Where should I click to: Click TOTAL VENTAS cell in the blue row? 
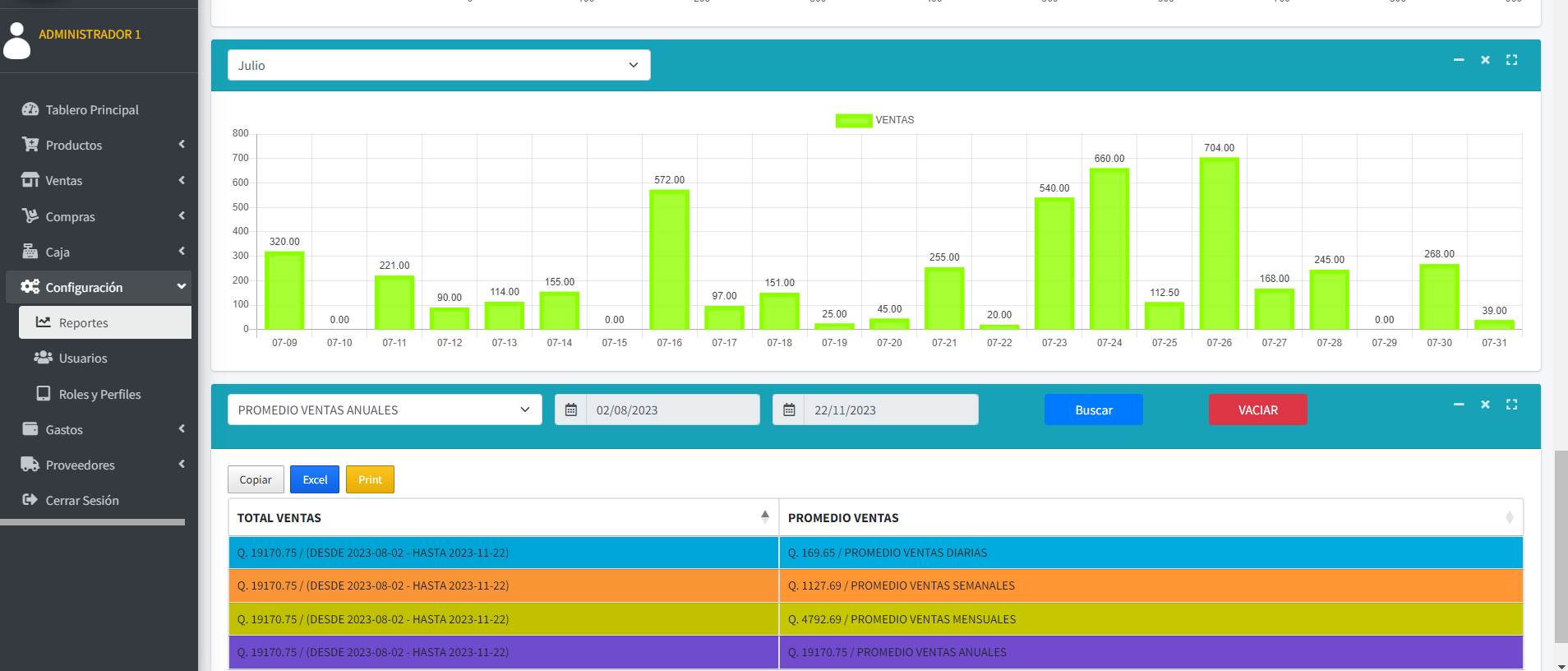pyautogui.click(x=504, y=553)
